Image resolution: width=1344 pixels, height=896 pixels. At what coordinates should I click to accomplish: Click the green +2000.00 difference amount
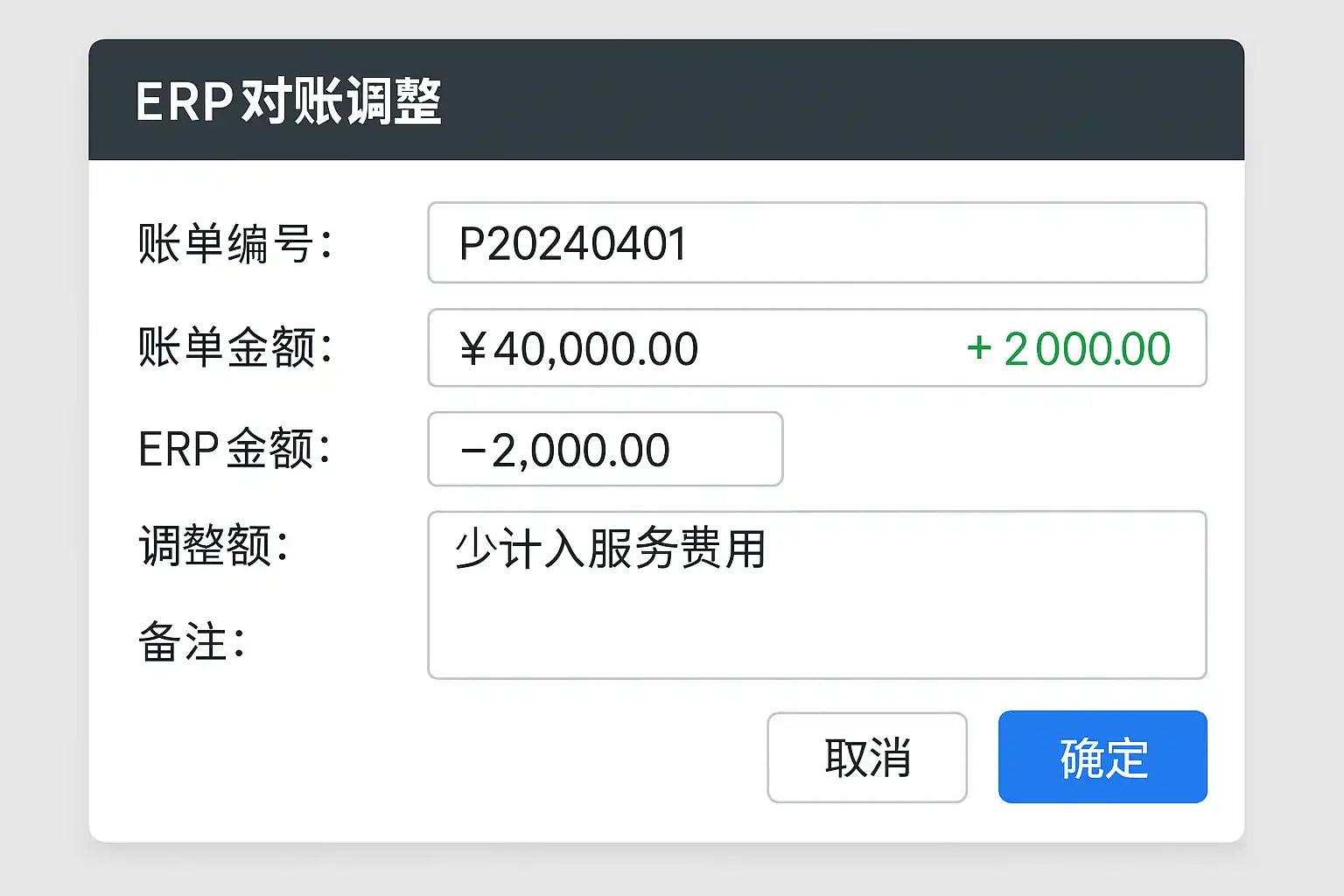click(1068, 349)
